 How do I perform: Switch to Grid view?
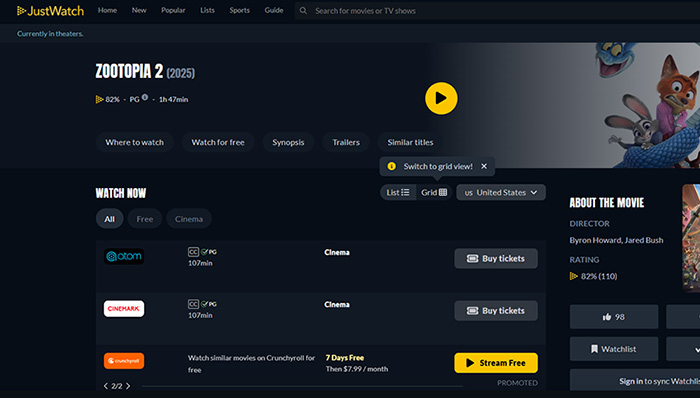point(434,192)
